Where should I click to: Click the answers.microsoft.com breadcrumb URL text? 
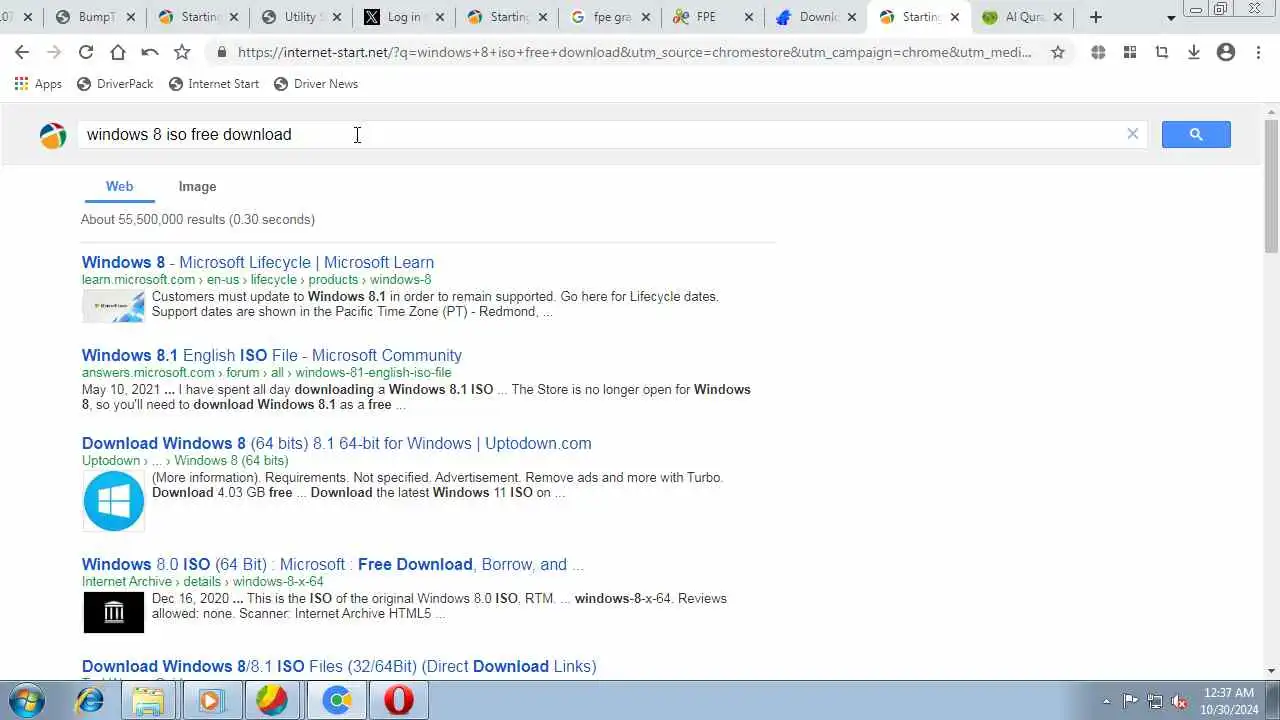[x=266, y=372]
